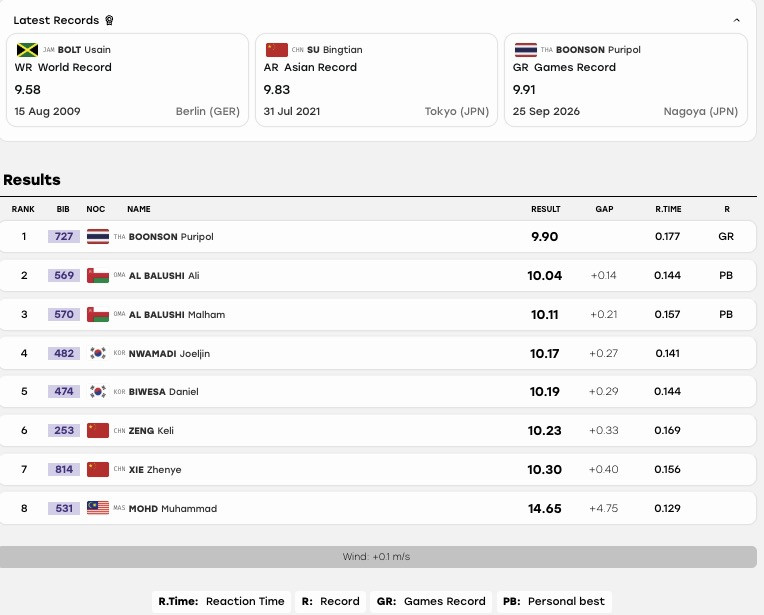Click PB mark in Al Balushi Ali row
Screen dimensions: 764x615
[x=726, y=275]
